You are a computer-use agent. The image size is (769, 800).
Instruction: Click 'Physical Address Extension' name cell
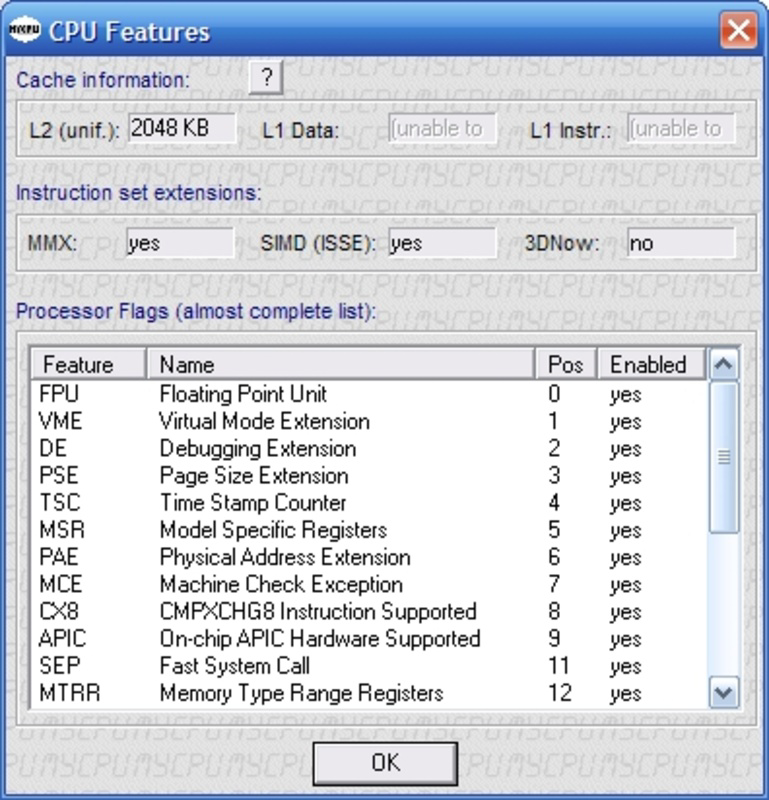[x=285, y=557]
